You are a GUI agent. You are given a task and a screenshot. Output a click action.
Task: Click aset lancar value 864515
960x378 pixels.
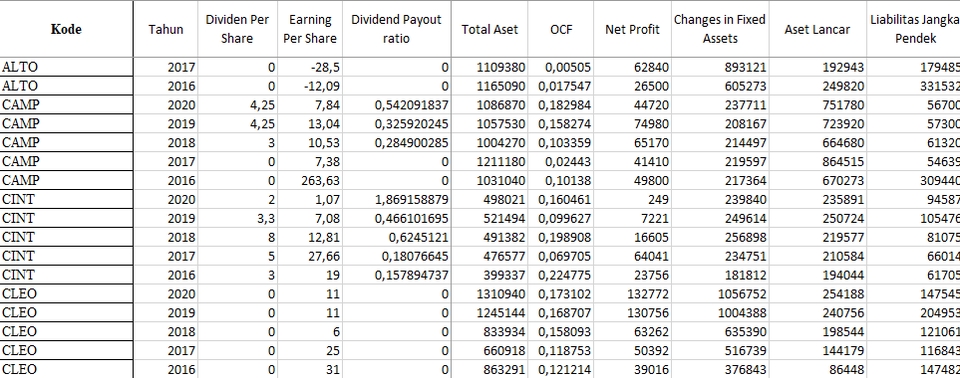point(817,162)
